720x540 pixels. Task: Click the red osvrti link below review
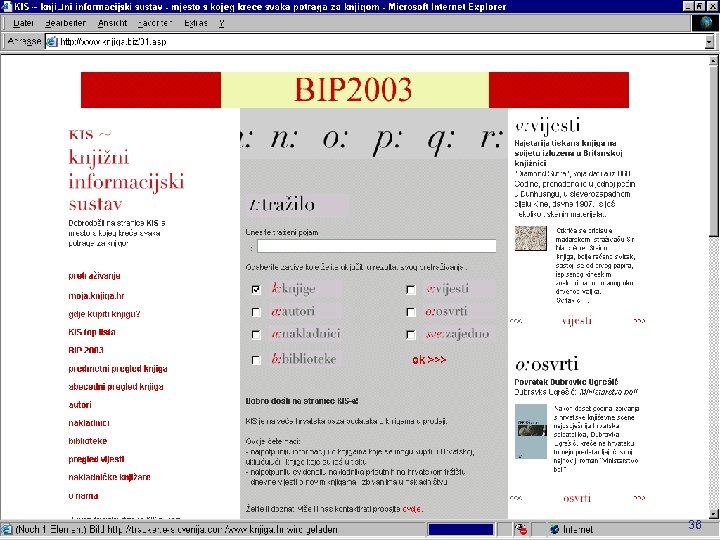pos(577,498)
